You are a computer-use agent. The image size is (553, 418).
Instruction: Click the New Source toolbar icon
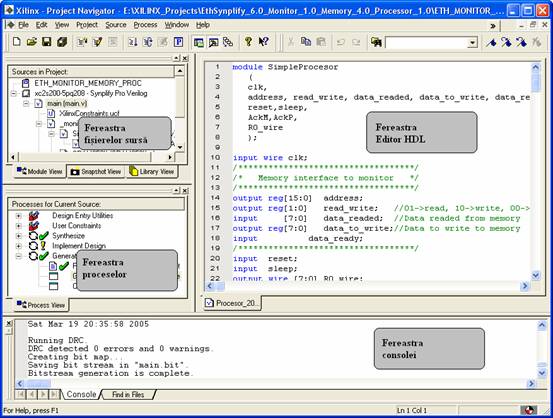tap(82, 42)
